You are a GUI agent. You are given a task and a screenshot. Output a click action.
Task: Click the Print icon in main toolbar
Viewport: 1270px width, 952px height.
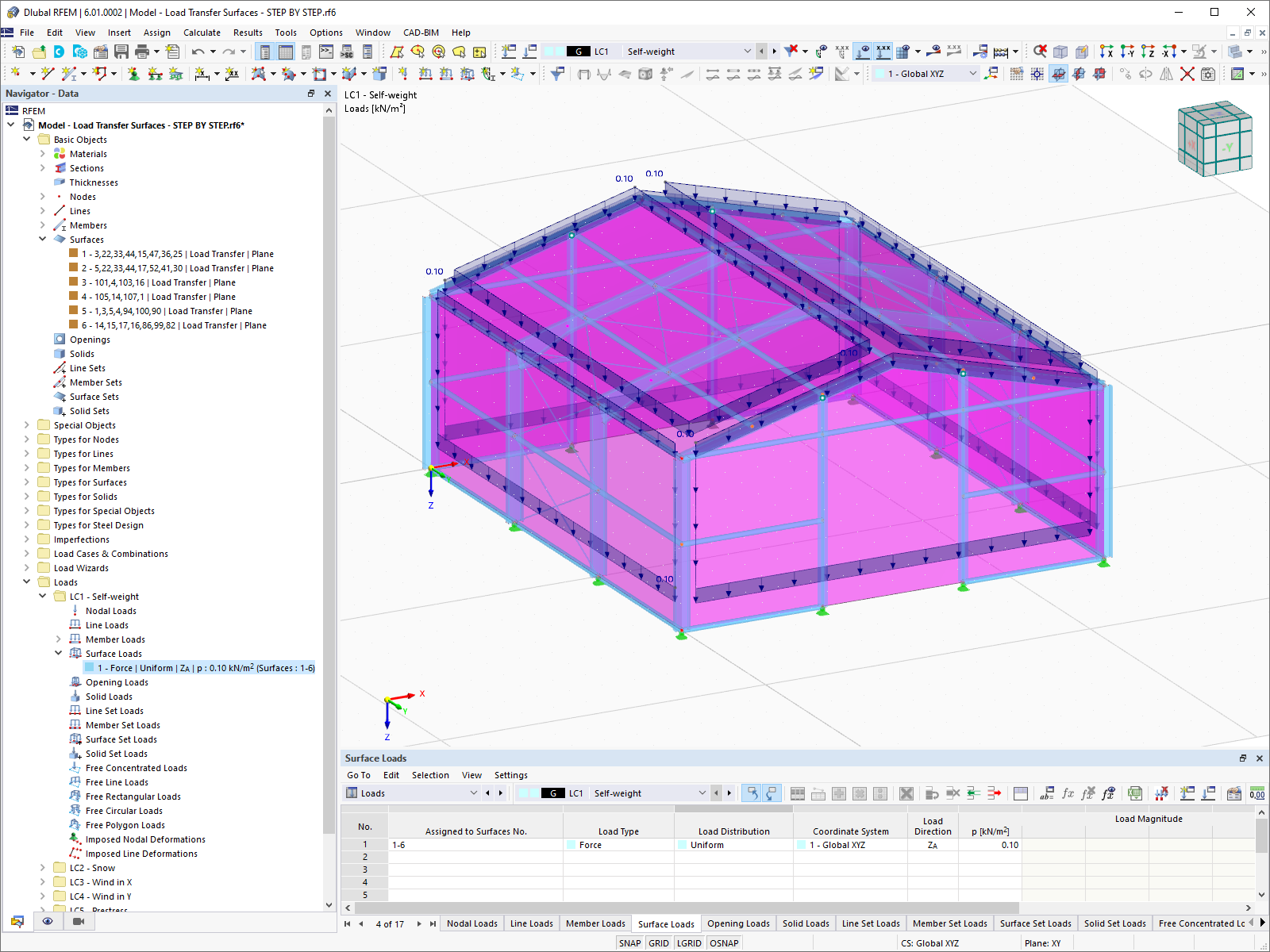[142, 52]
